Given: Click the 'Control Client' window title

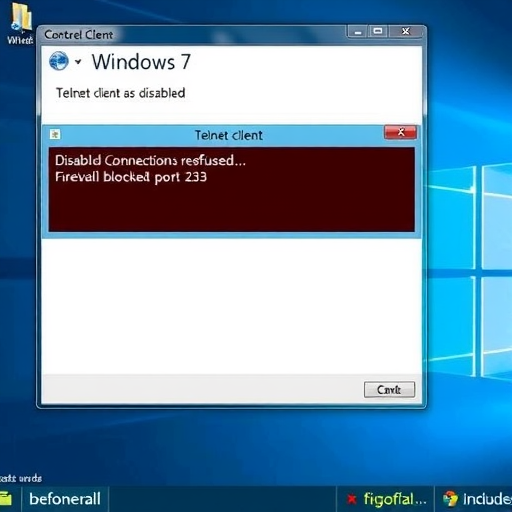Looking at the screenshot, I should [x=79, y=35].
